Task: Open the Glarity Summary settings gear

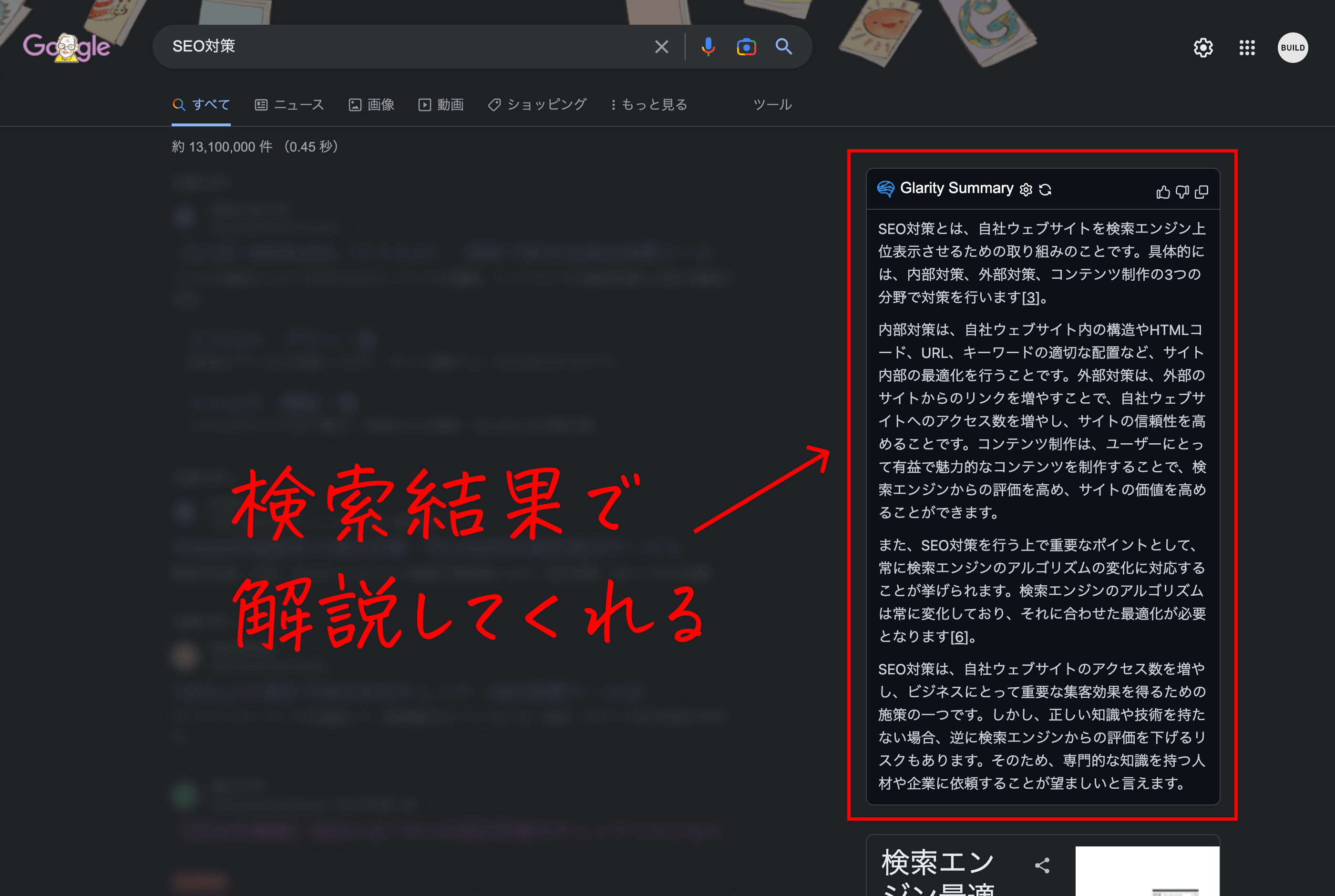Action: pyautogui.click(x=1027, y=189)
